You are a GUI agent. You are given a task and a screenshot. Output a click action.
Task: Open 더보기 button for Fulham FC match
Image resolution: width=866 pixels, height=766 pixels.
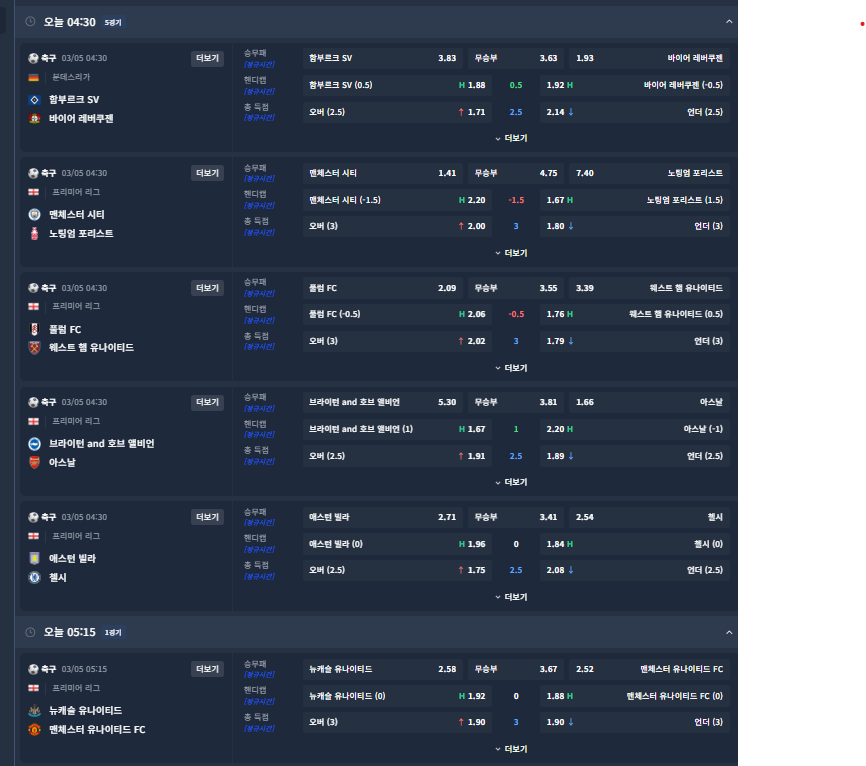208,288
